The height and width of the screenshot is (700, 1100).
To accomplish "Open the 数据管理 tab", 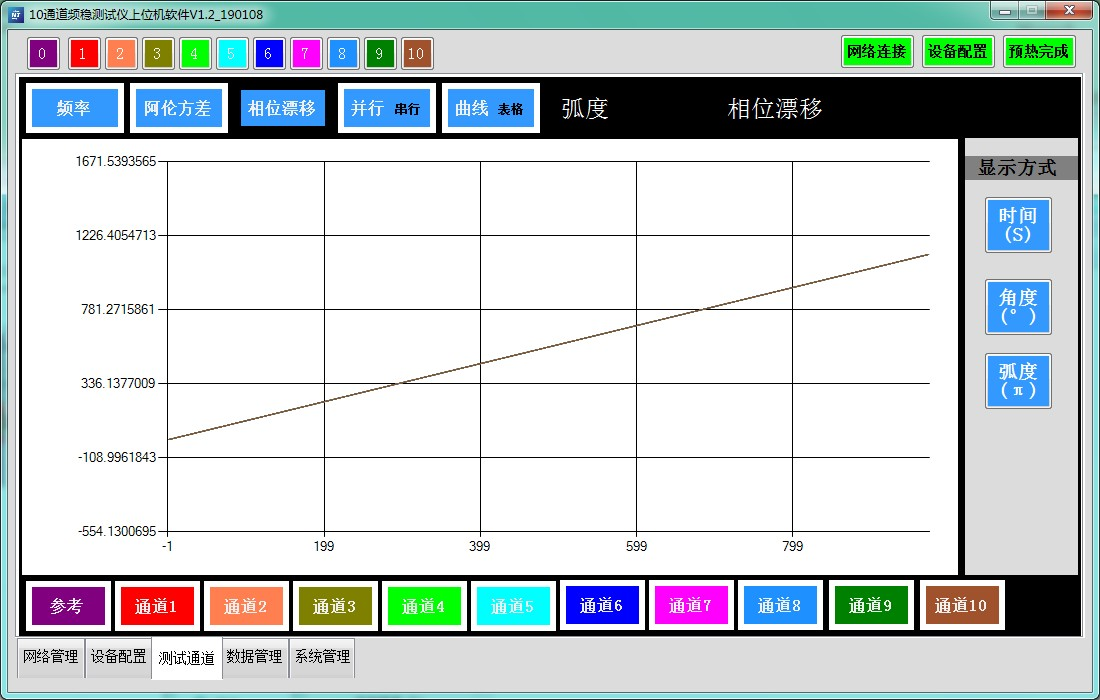I will click(255, 657).
